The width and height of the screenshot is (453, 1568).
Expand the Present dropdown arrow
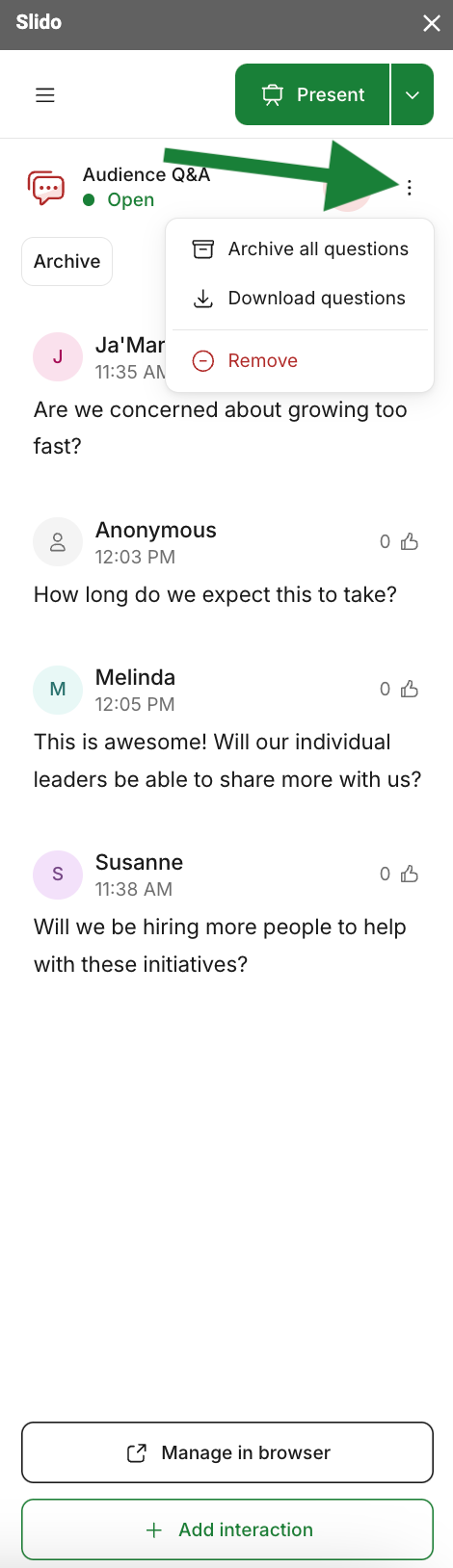[x=413, y=94]
